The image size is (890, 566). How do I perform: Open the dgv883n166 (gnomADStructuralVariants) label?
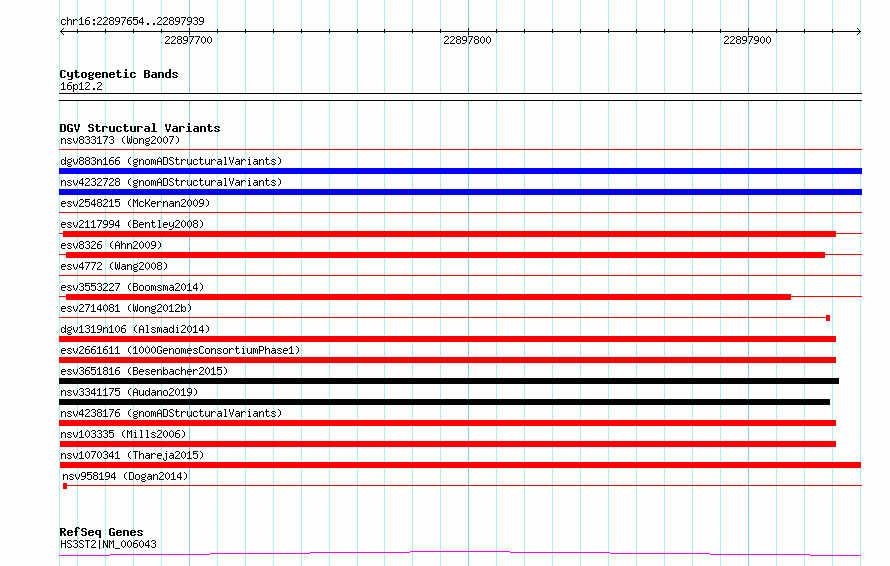tap(171, 161)
